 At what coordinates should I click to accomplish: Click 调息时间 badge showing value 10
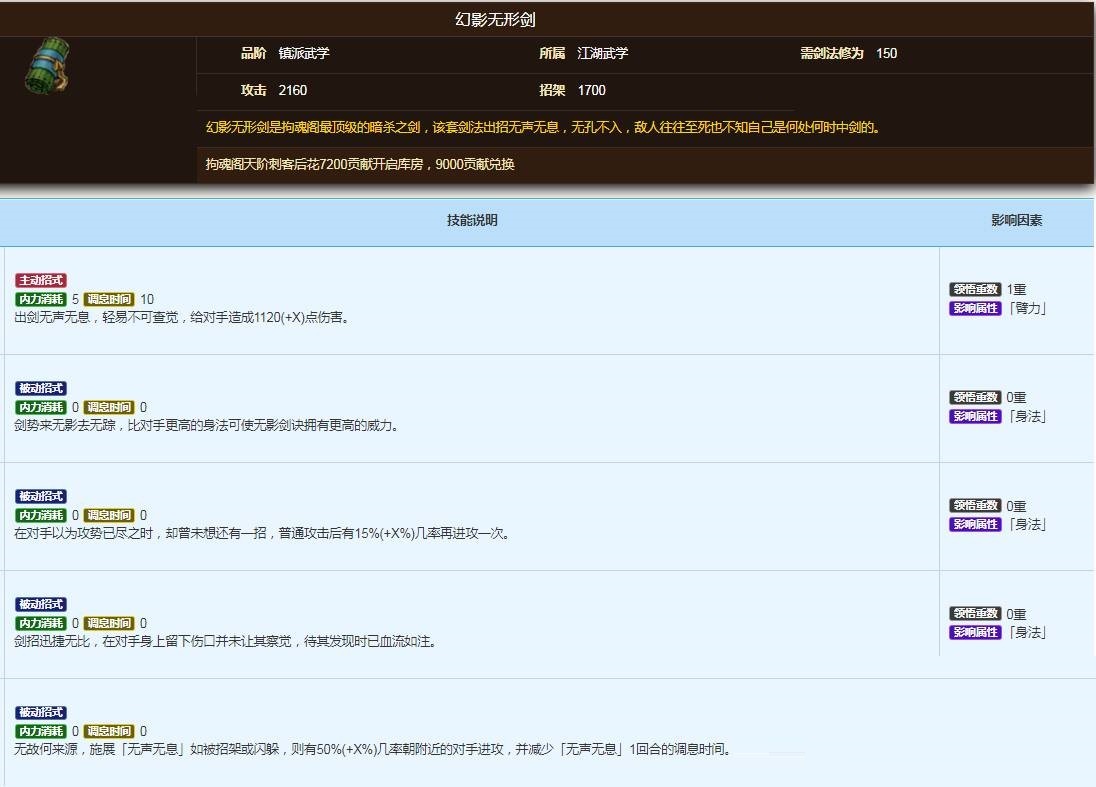coord(108,299)
